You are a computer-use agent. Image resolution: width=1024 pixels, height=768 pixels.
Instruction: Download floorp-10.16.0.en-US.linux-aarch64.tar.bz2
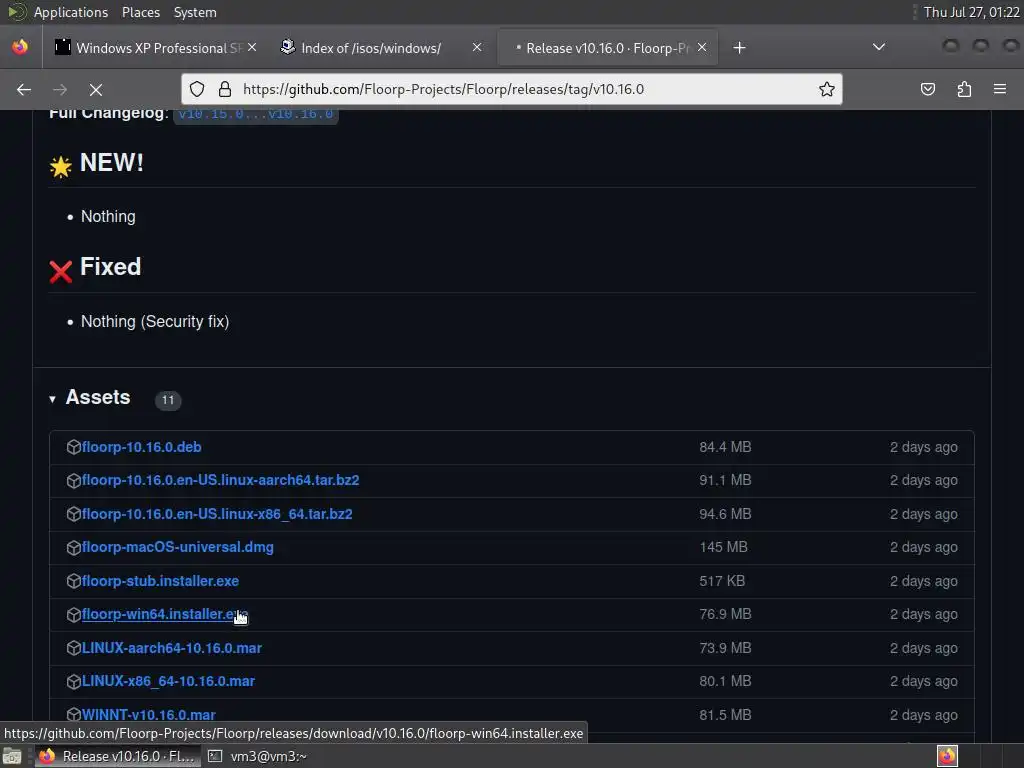(221, 480)
